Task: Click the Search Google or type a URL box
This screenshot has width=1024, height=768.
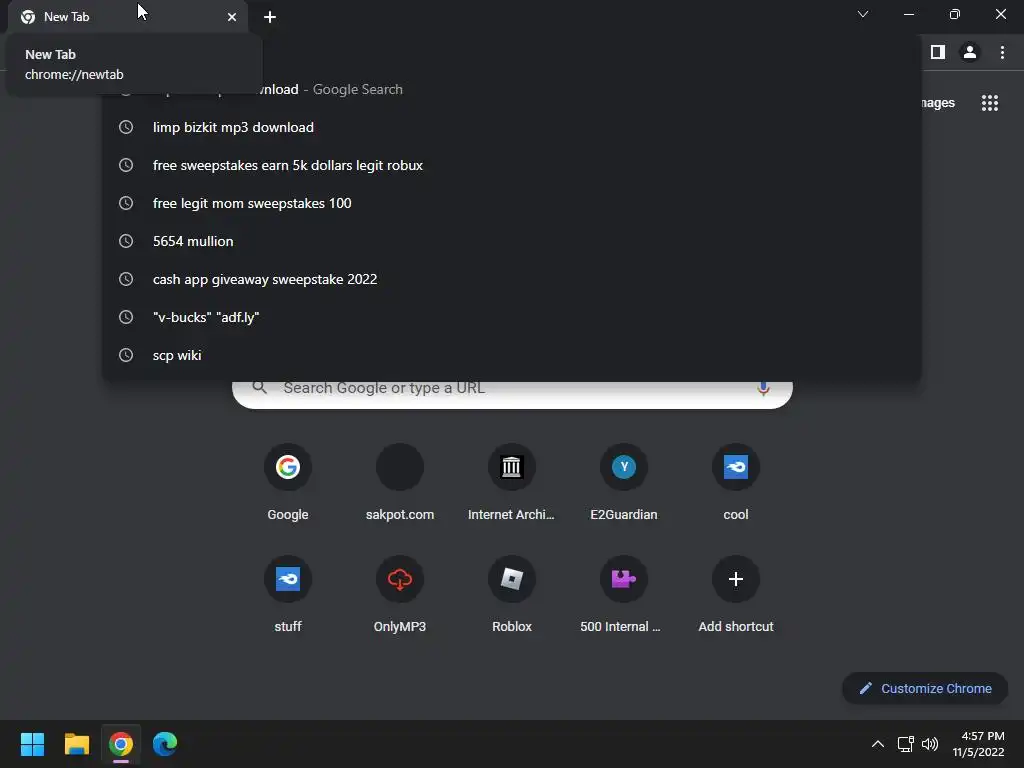Action: click(x=513, y=394)
